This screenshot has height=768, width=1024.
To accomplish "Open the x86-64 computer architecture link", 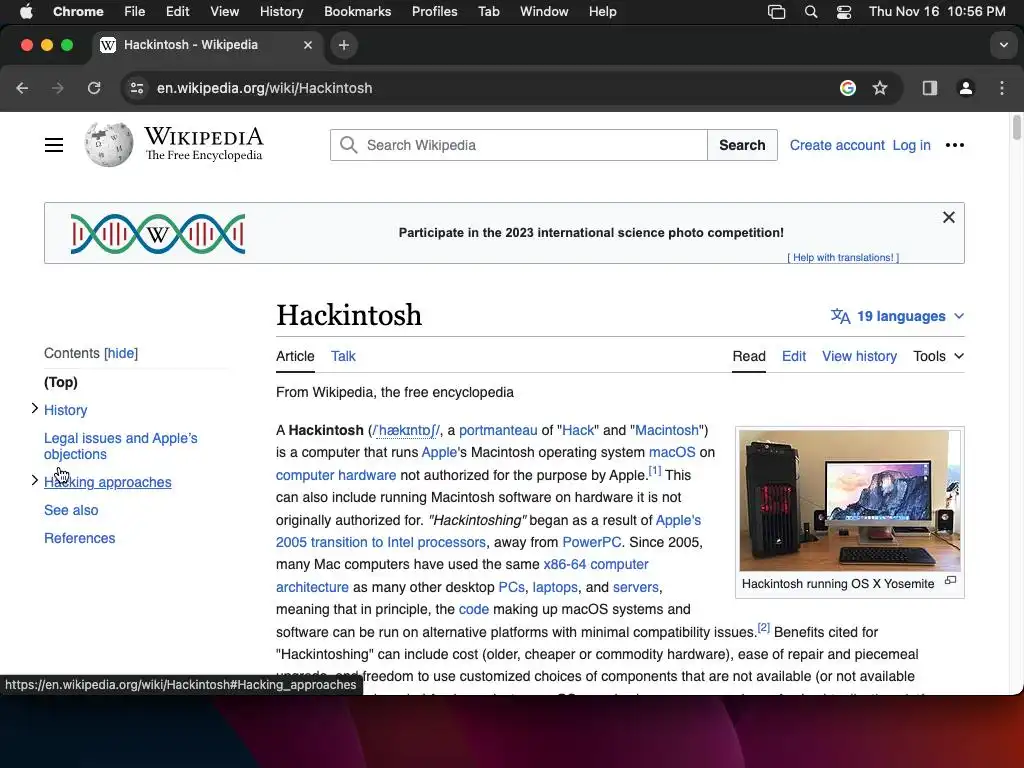I will (x=462, y=576).
